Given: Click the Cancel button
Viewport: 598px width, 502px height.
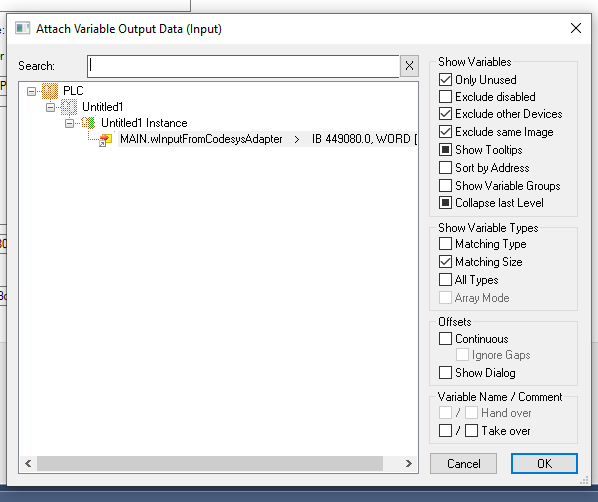Looking at the screenshot, I should coord(463,463).
